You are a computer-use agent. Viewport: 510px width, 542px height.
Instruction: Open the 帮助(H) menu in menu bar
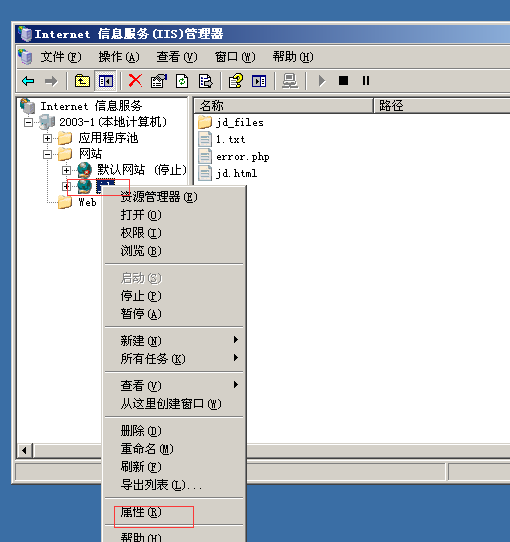[x=293, y=57]
